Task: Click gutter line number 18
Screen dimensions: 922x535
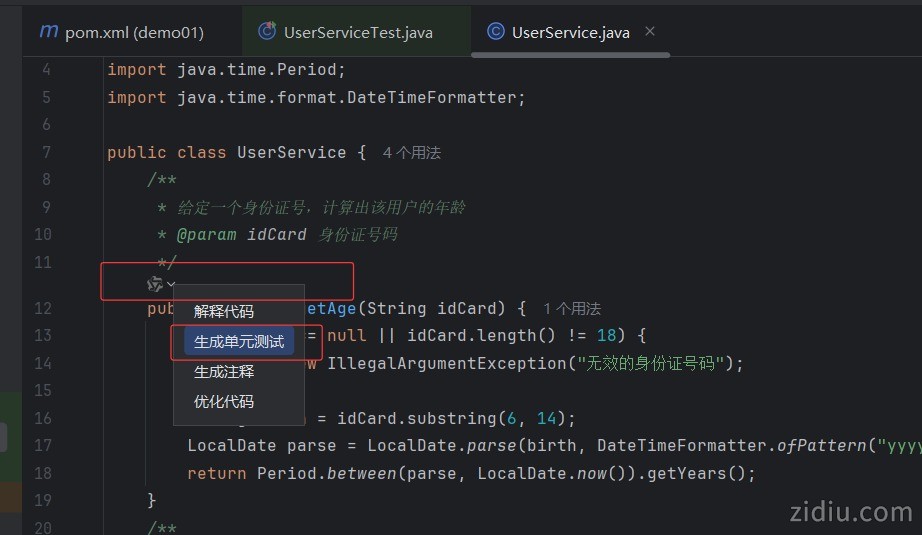Action: click(x=42, y=473)
